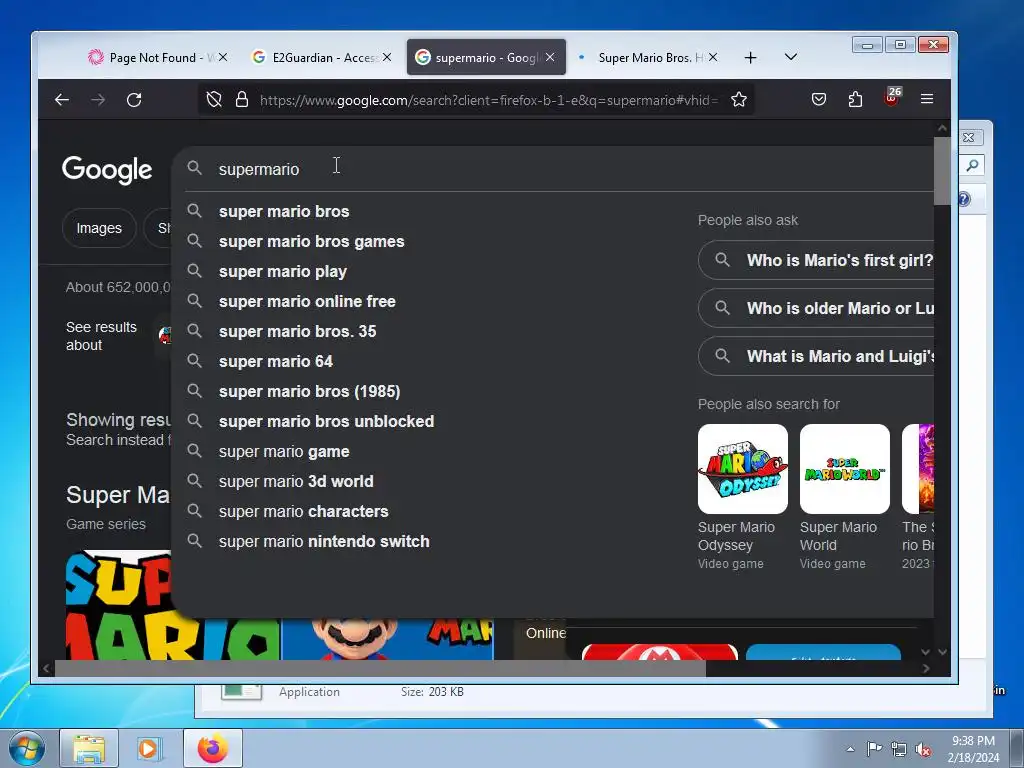Click the 'Search instead' link
The height and width of the screenshot is (768, 1024).
pos(118,440)
